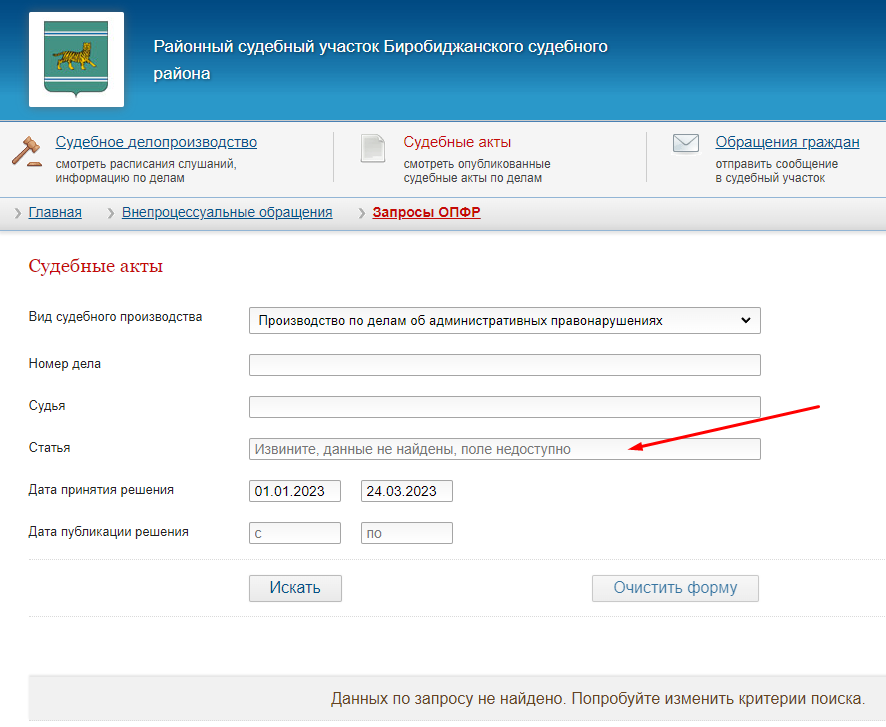The image size is (886, 727).
Task: Click decision end date field 24.03.2023
Action: (x=407, y=491)
